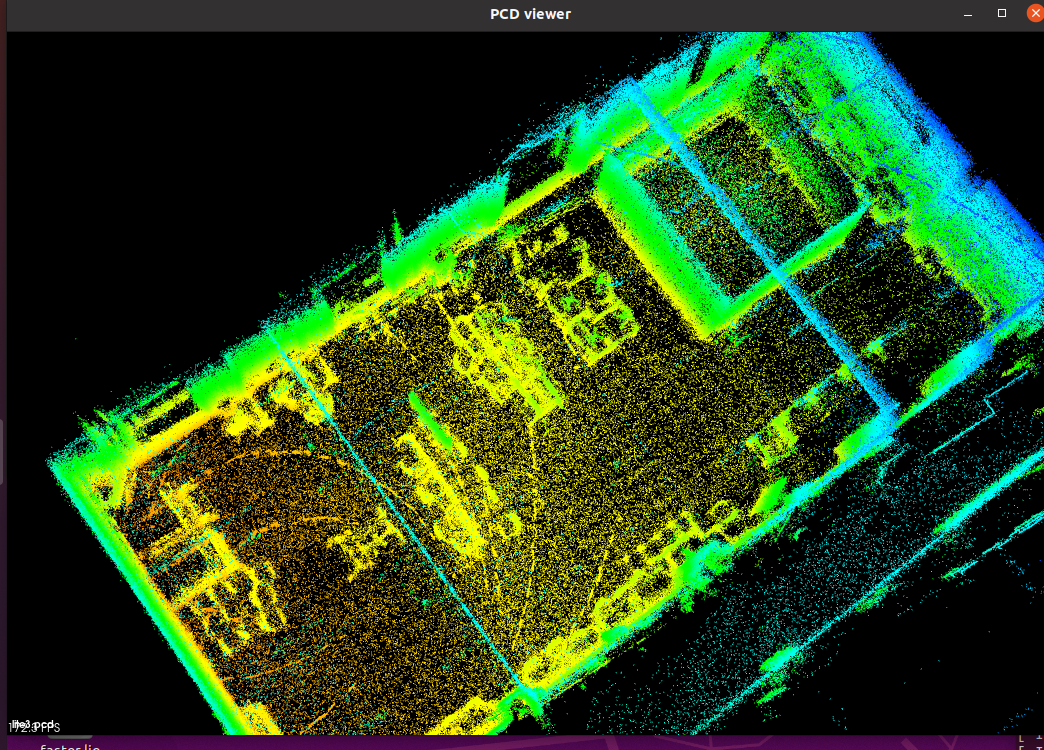Screen dimensions: 1044x750
Task: Select the 'faster lio' text below the viewer
Action: click(x=70, y=746)
